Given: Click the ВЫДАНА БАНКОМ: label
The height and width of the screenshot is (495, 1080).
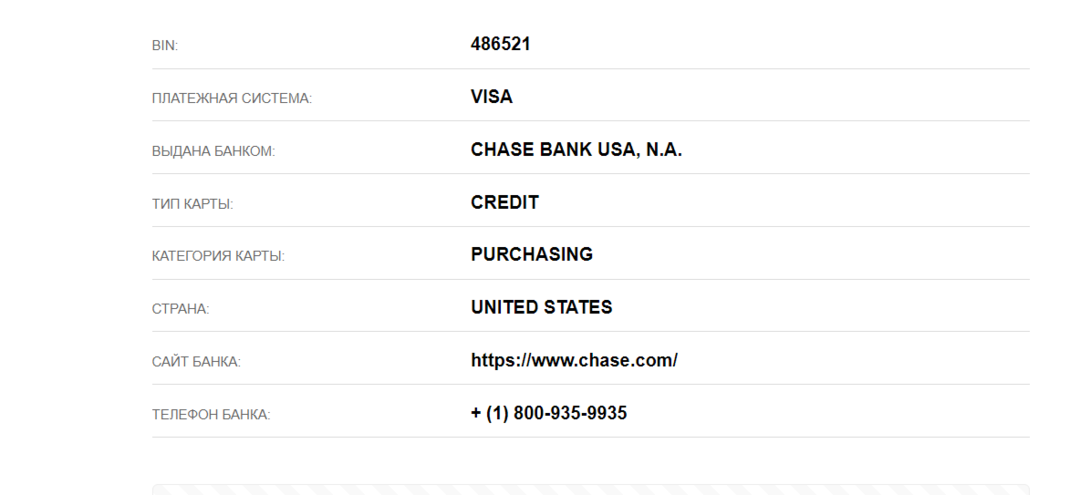Looking at the screenshot, I should click(213, 152).
